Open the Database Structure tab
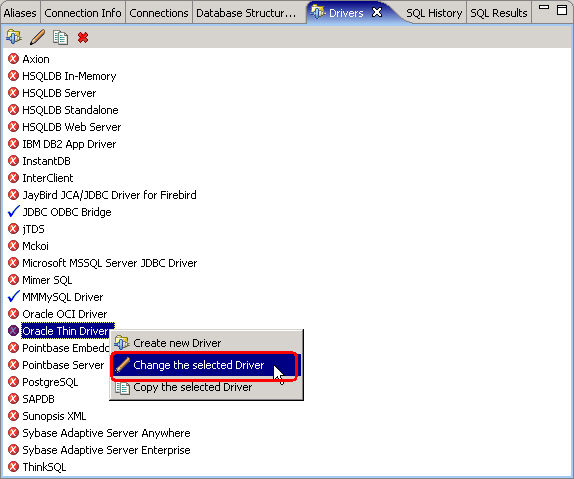Screen dimensions: 574x479 (x=246, y=13)
